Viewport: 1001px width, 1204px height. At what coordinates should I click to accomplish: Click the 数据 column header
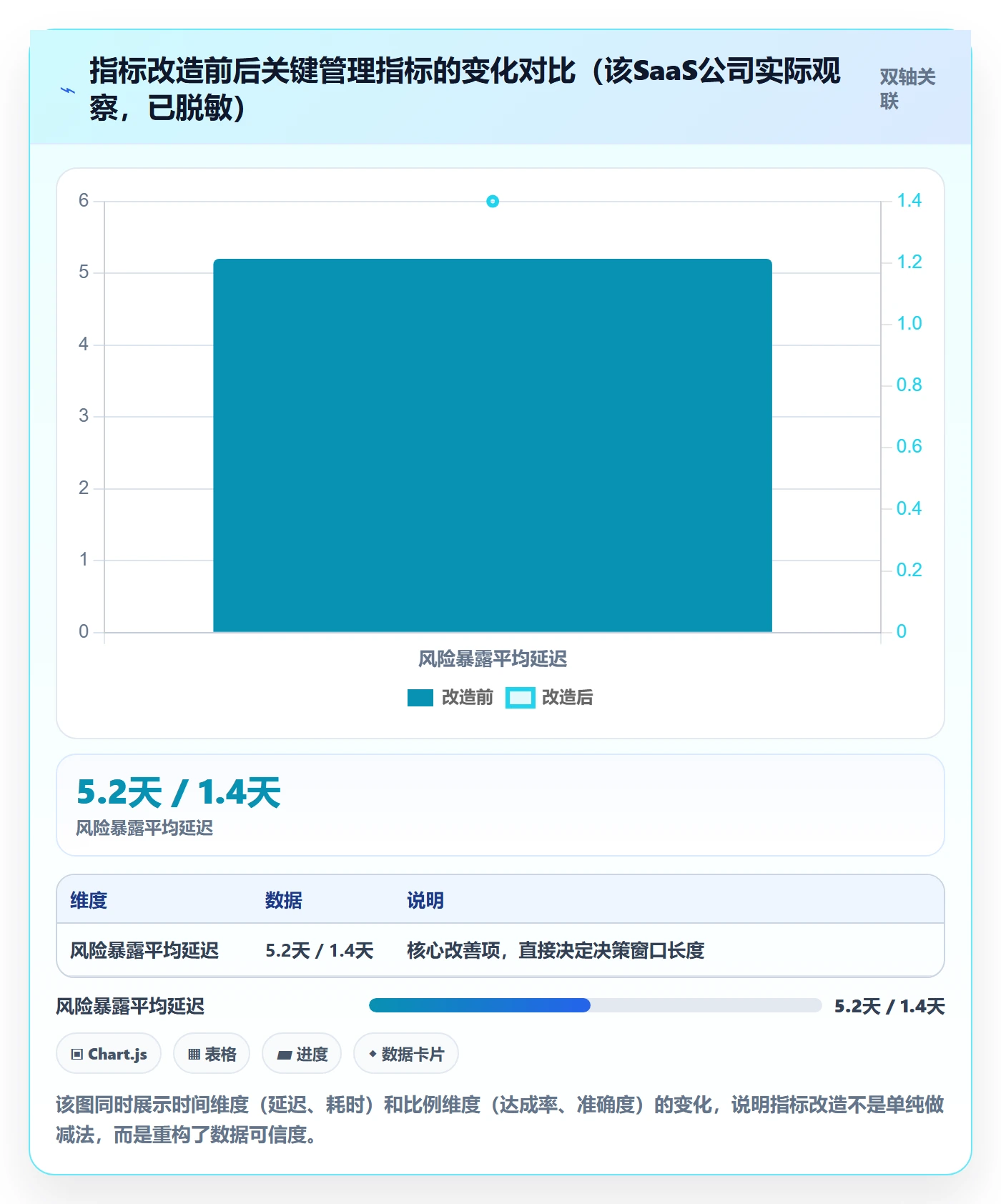point(284,901)
